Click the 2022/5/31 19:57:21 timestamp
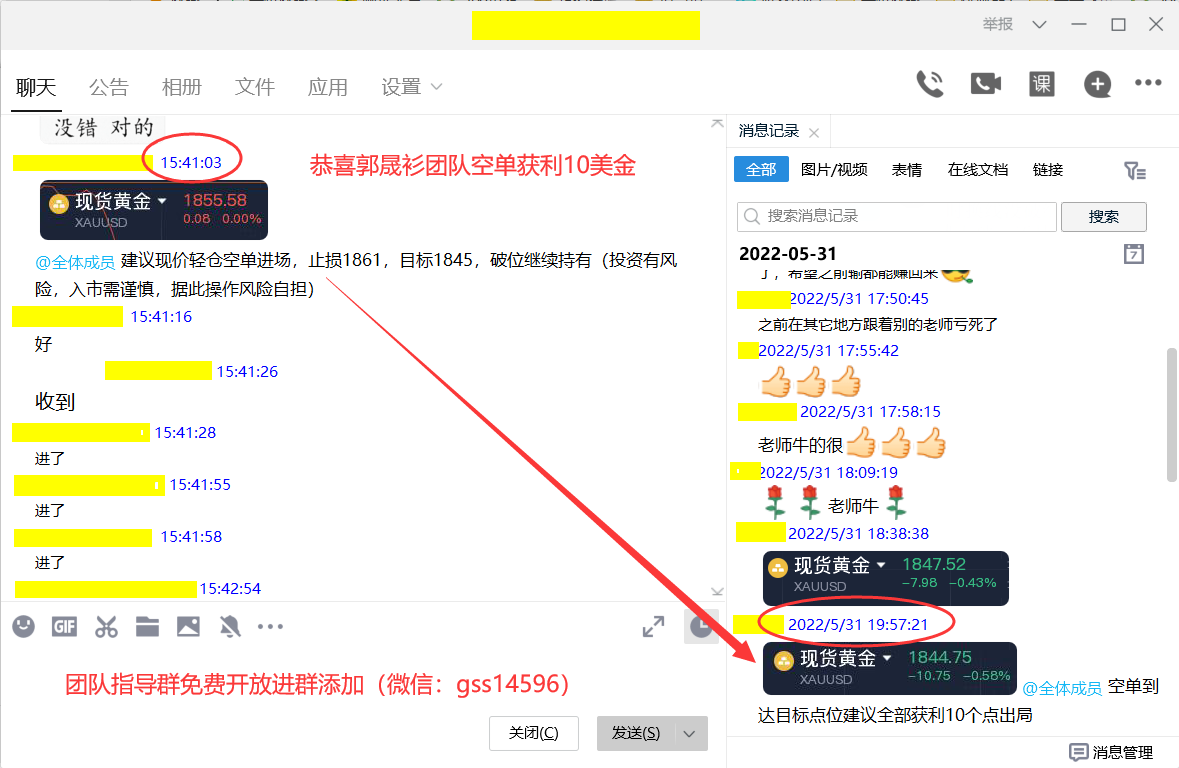Image resolution: width=1179 pixels, height=768 pixels. [858, 624]
